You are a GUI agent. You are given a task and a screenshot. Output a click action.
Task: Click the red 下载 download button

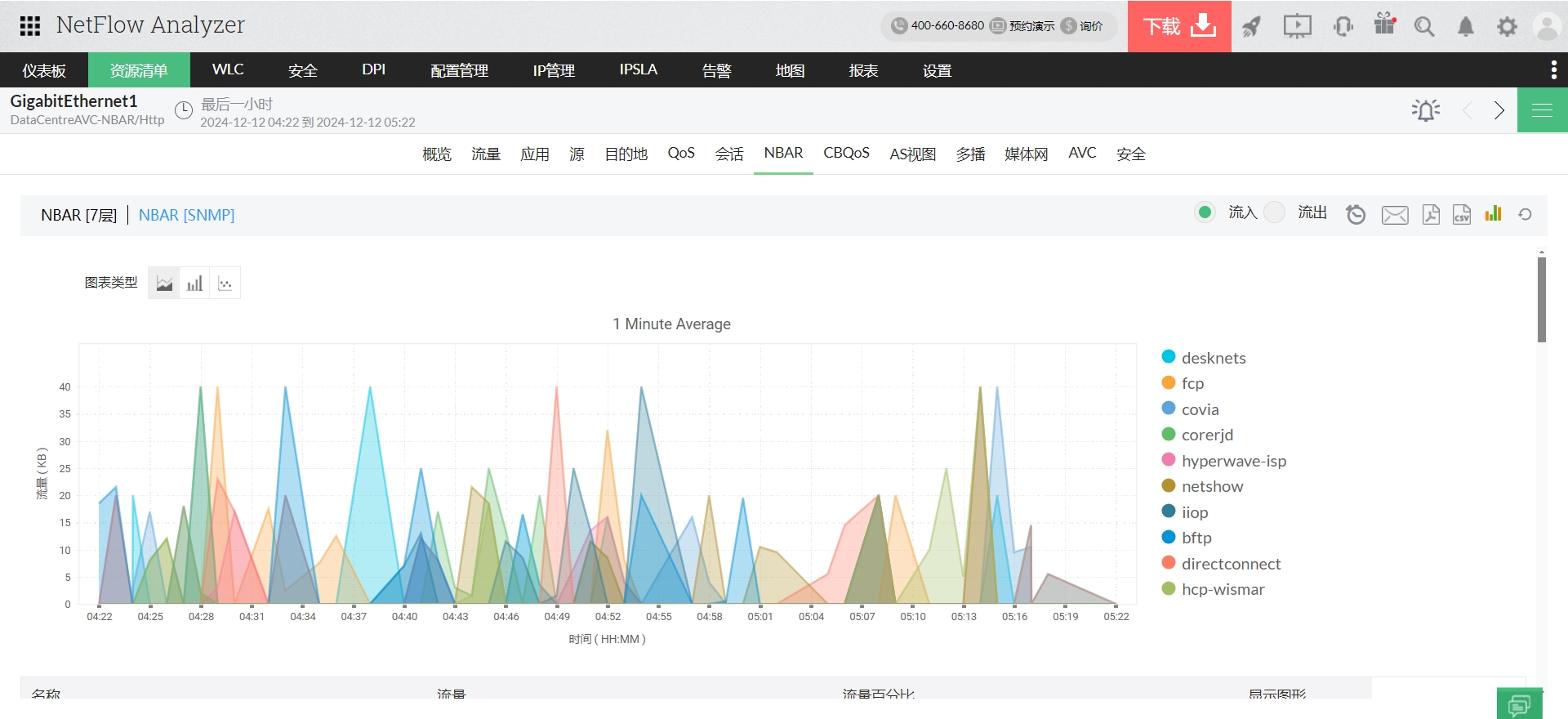tap(1178, 26)
